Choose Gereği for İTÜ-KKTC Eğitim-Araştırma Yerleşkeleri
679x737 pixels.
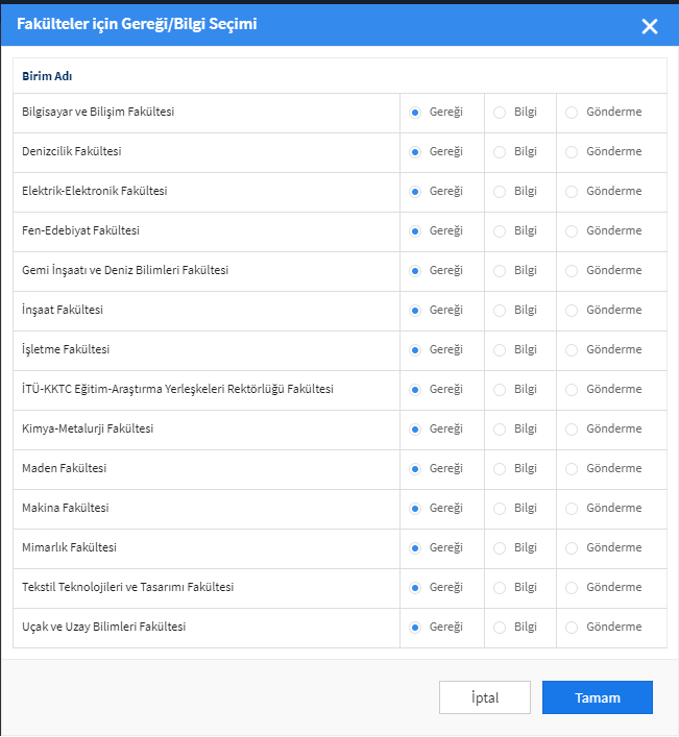[x=415, y=390]
